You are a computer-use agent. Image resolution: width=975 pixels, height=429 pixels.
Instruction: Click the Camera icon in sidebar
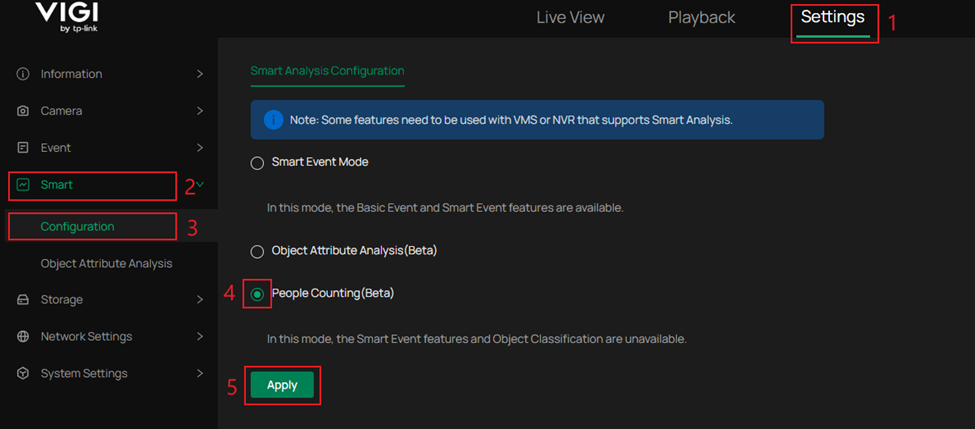tap(23, 111)
